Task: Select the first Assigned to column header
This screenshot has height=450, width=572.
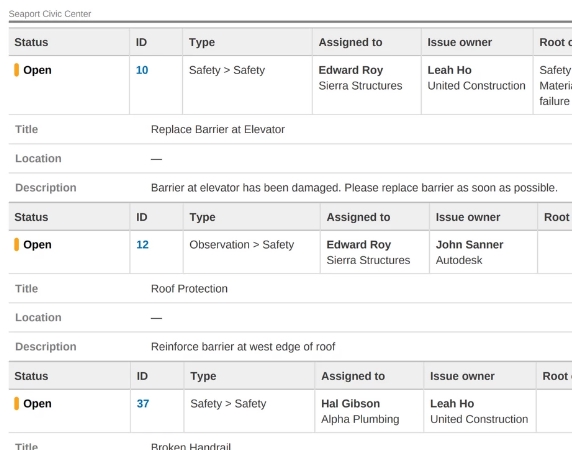Action: pos(351,42)
